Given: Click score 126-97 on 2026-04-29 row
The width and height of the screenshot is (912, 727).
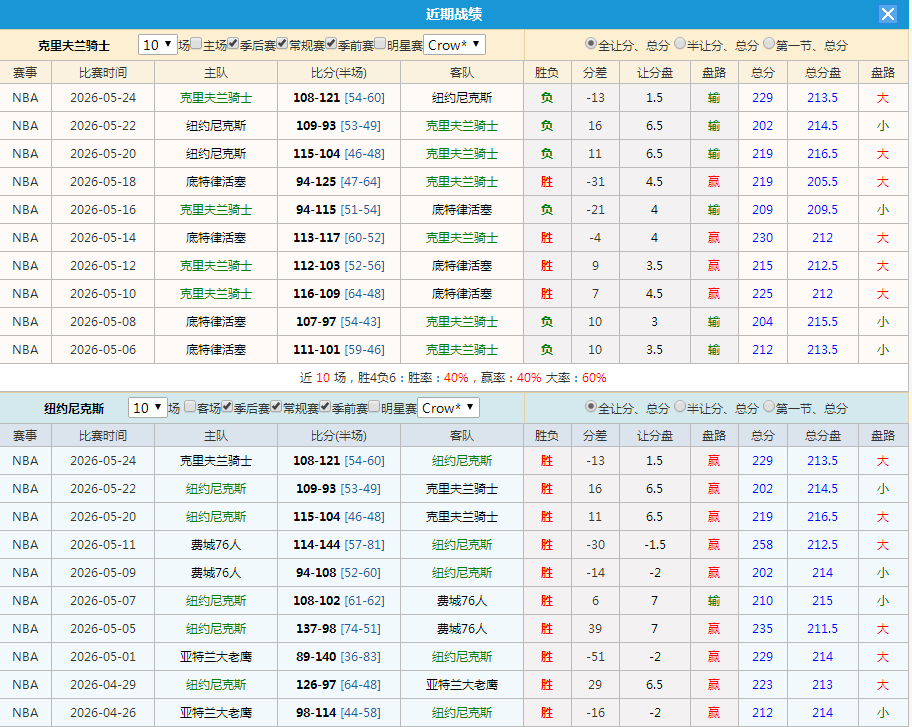Looking at the screenshot, I should 316,685.
